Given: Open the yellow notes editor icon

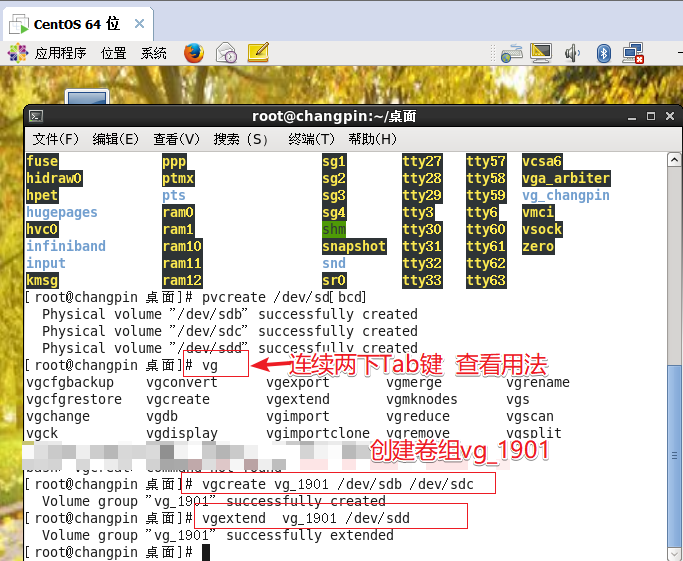Looking at the screenshot, I should [x=258, y=53].
